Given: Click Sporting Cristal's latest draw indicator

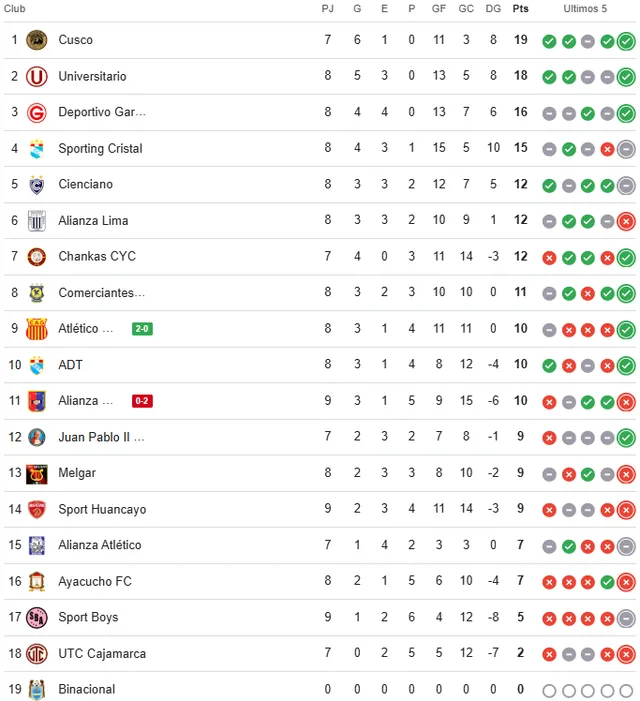Looking at the screenshot, I should [626, 149].
